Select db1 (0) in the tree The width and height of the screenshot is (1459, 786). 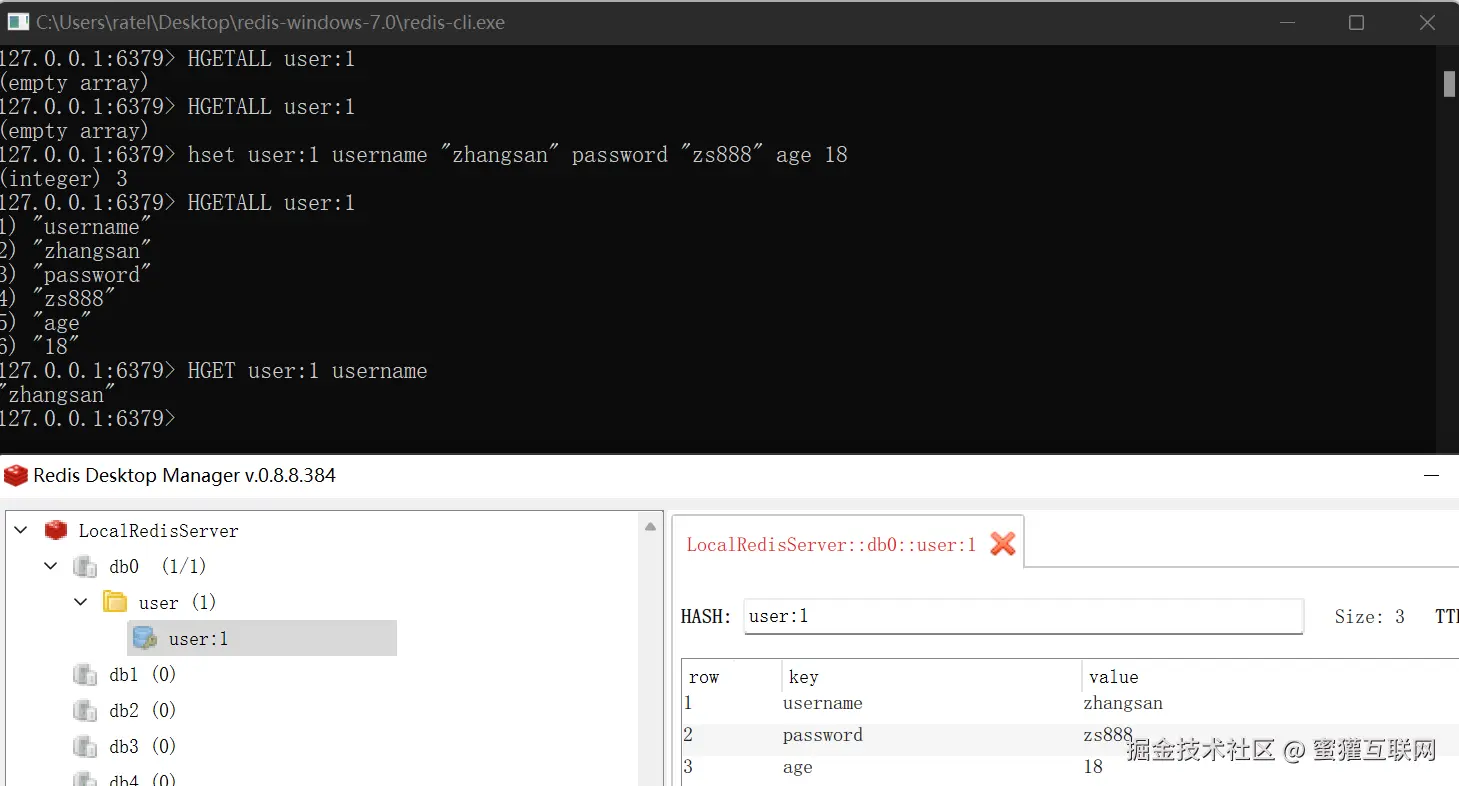[x=143, y=675]
